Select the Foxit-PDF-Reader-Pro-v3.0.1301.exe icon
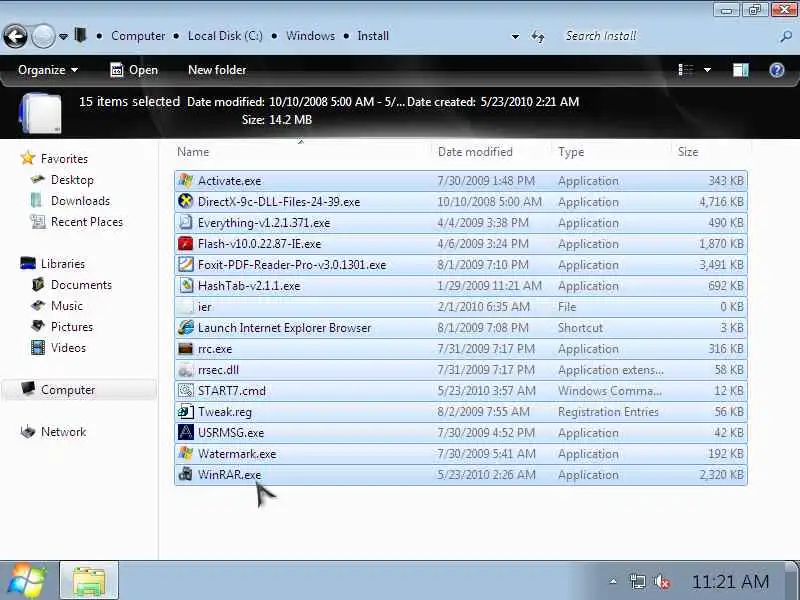Image resolution: width=800 pixels, height=600 pixels. pyautogui.click(x=186, y=264)
